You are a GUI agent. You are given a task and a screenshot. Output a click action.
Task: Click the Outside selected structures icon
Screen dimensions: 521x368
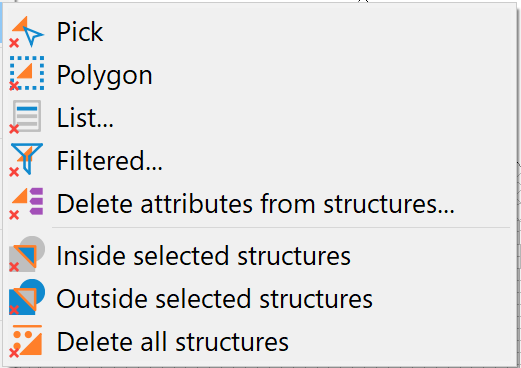click(27, 297)
